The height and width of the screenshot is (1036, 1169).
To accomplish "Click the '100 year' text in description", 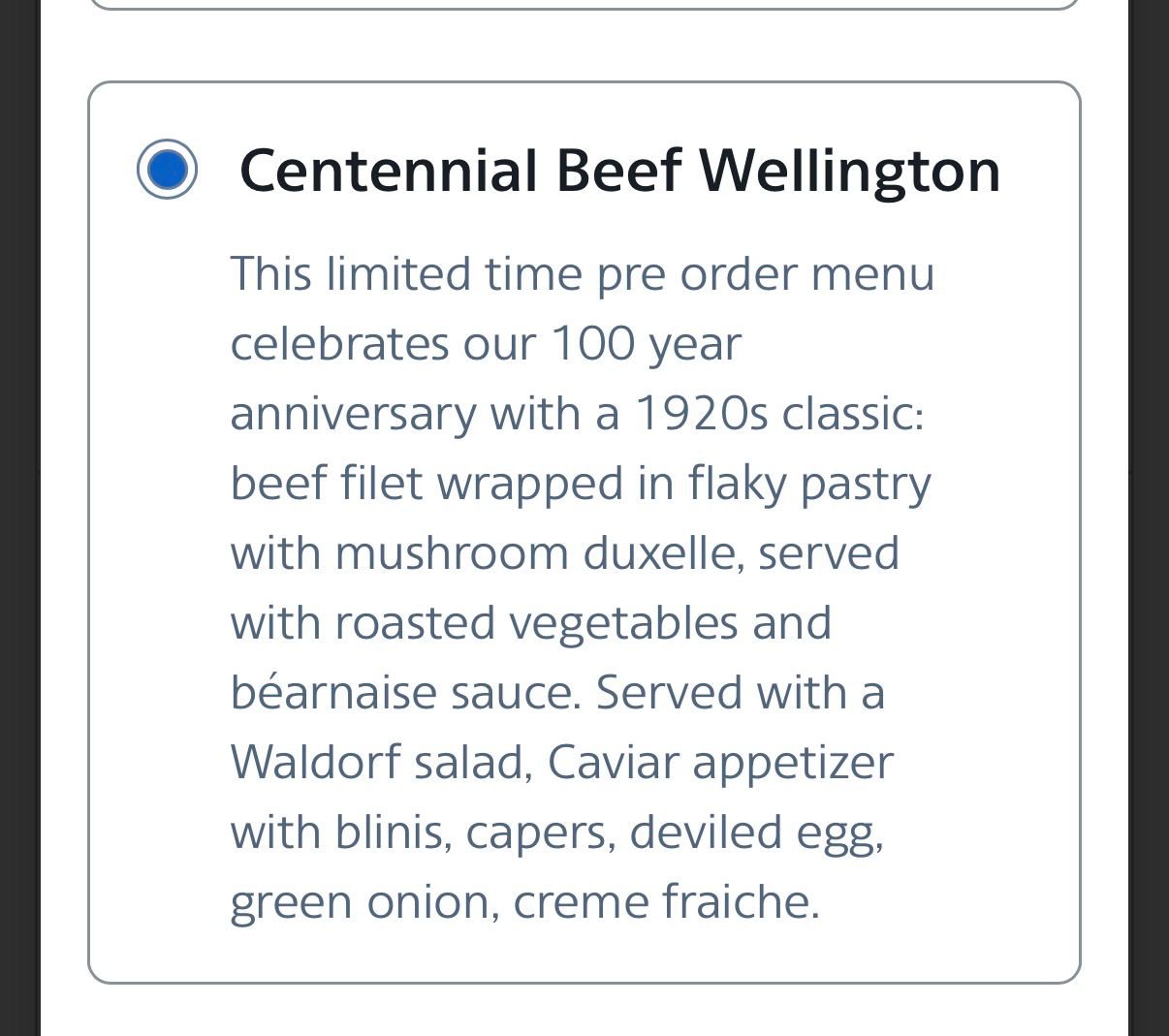I will point(646,344).
